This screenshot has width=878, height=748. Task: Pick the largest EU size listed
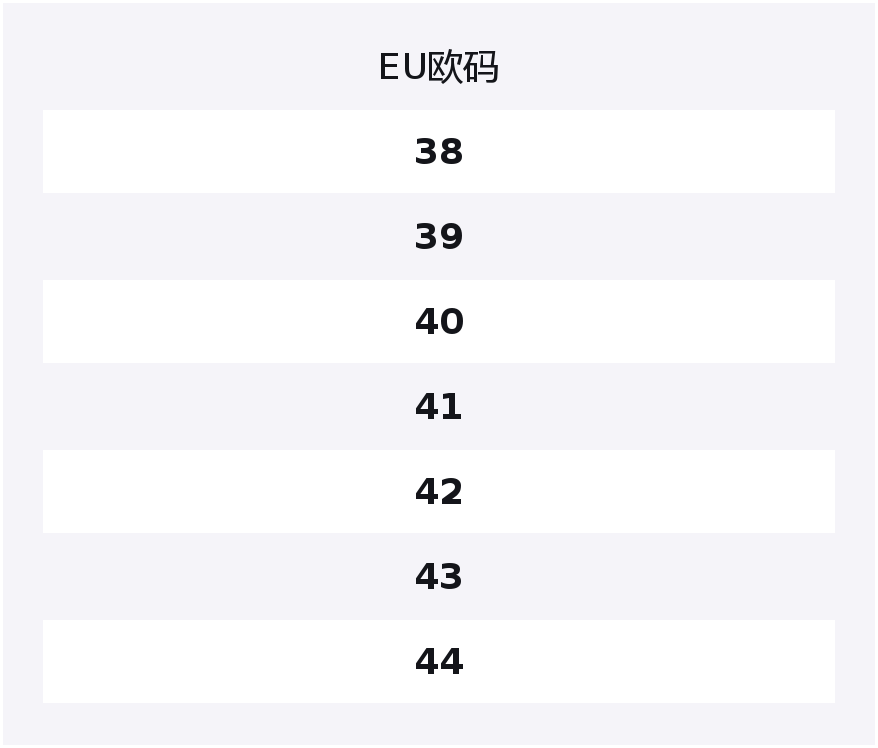(x=439, y=662)
